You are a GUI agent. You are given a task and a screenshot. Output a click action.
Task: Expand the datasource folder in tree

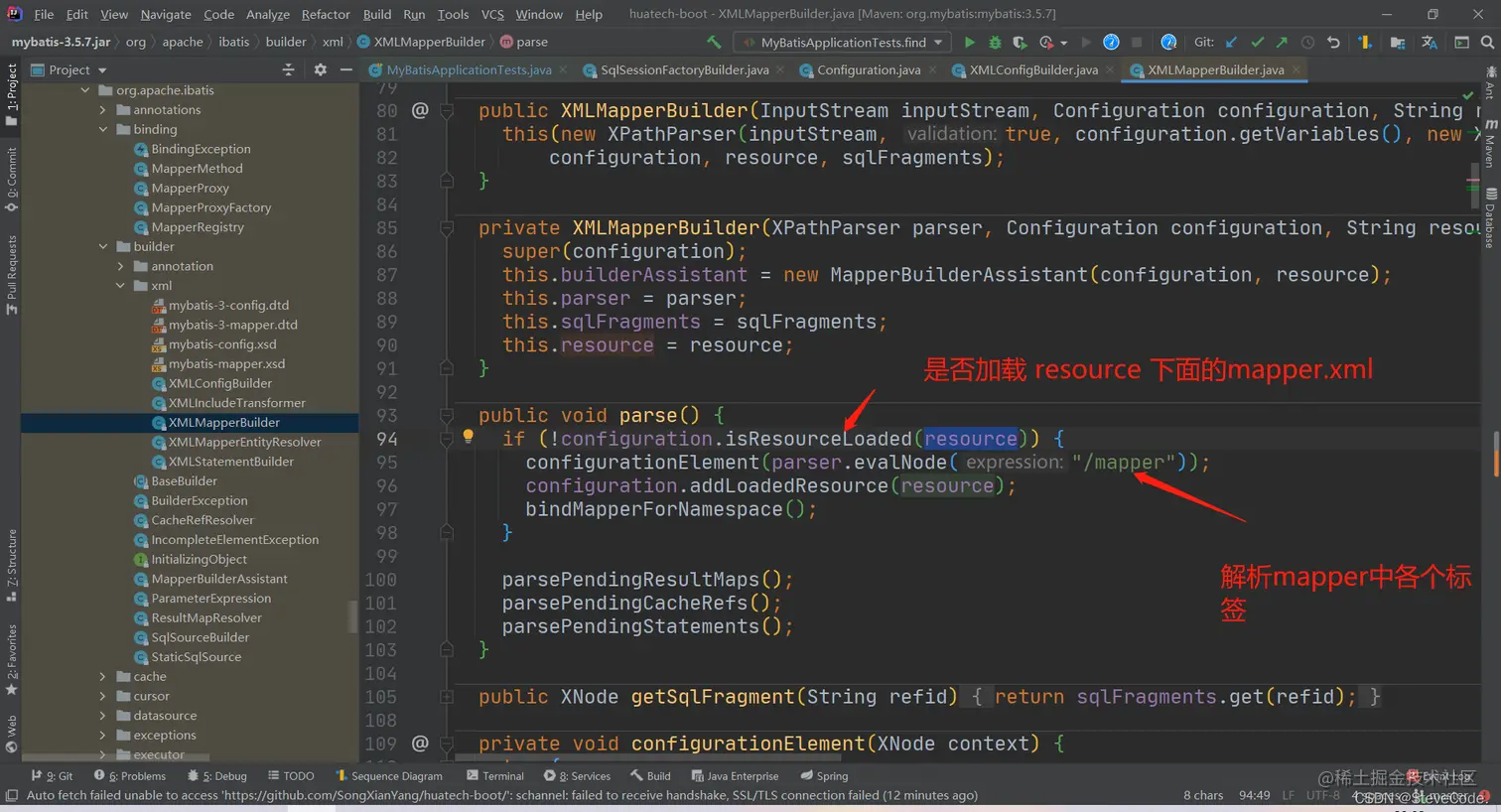pos(102,716)
